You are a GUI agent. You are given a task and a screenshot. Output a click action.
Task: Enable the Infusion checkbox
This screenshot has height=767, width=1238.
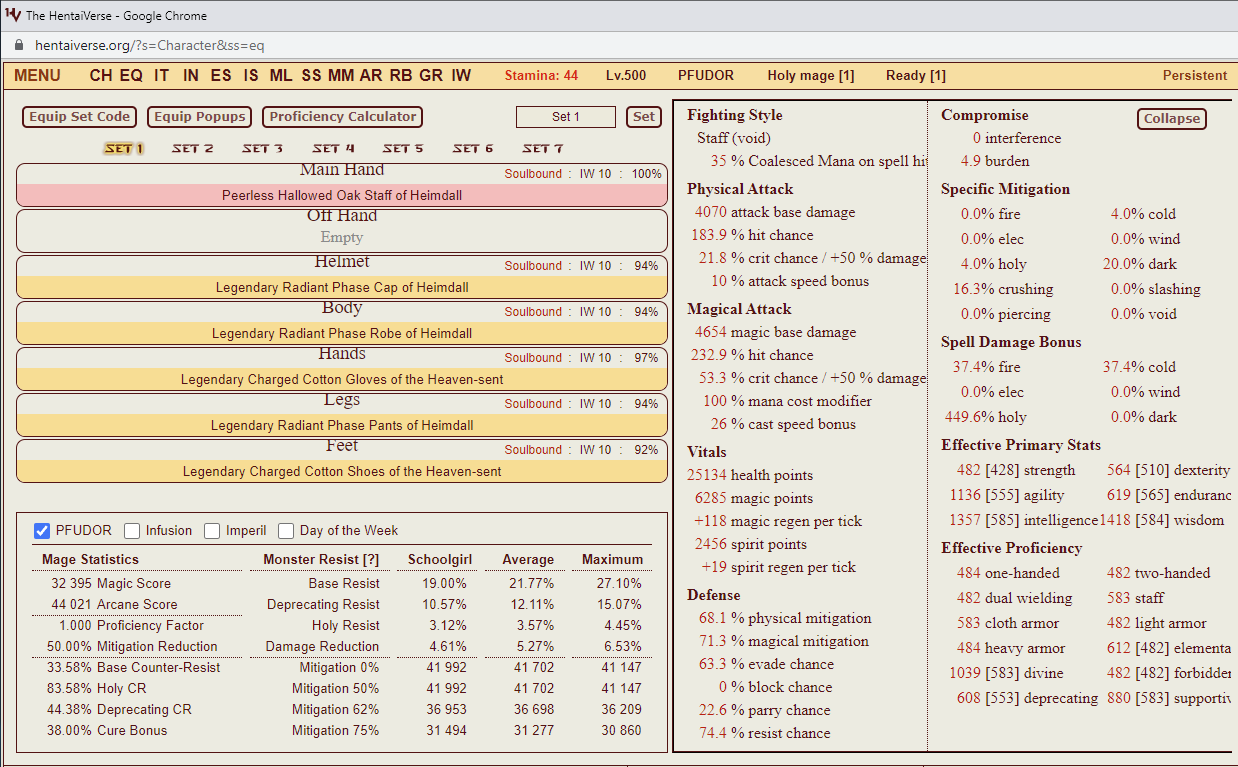(x=132, y=531)
